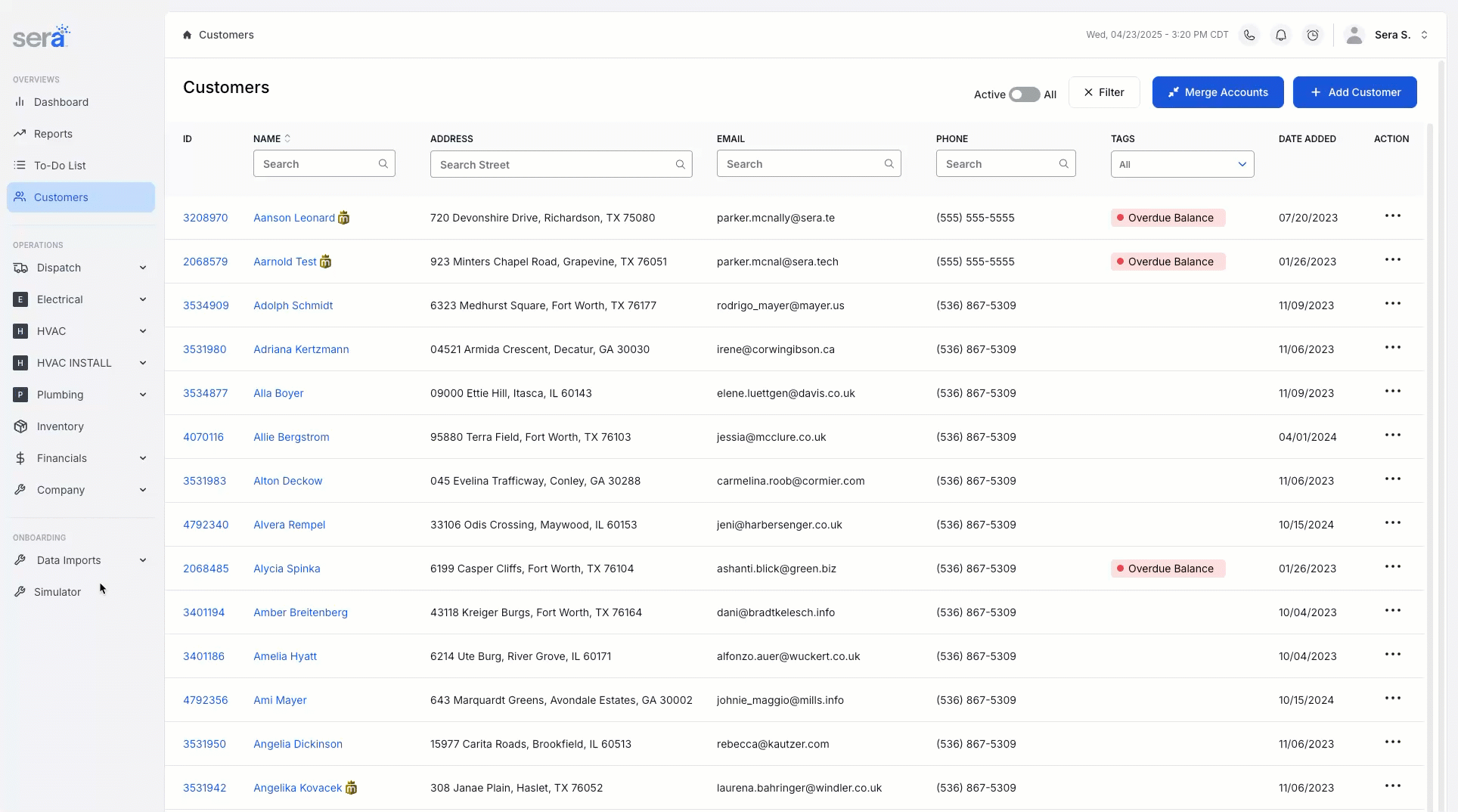The height and width of the screenshot is (812, 1458).
Task: Click the user avatar icon
Action: (1354, 35)
